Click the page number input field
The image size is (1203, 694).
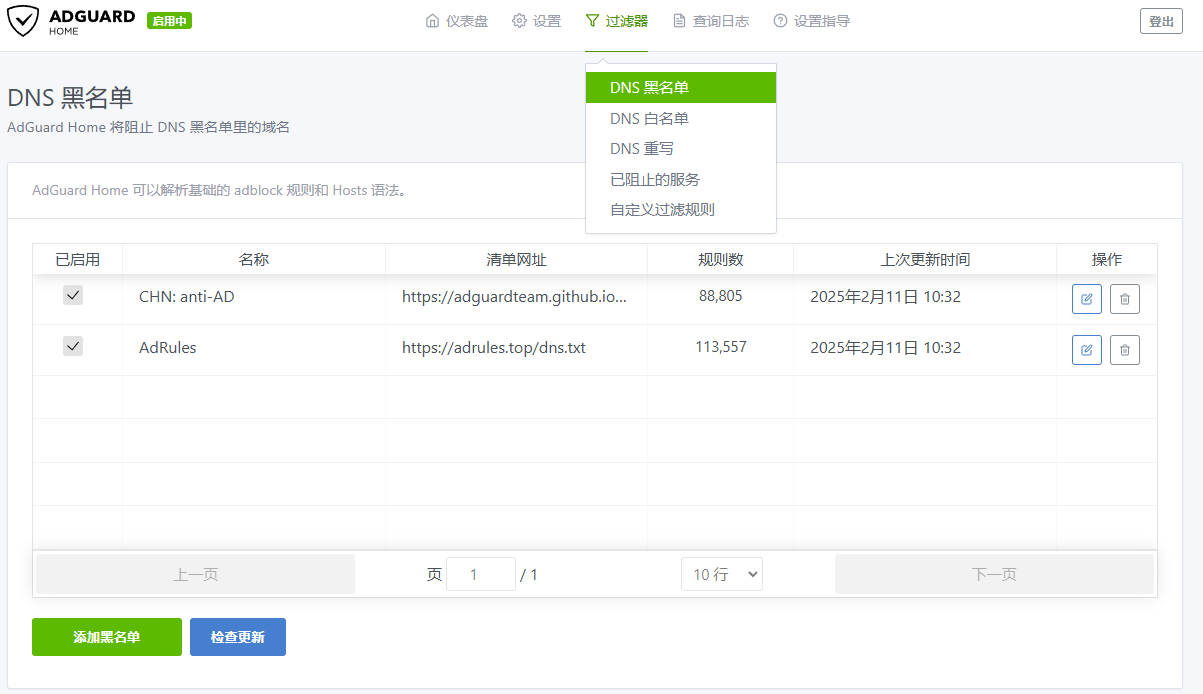point(481,574)
